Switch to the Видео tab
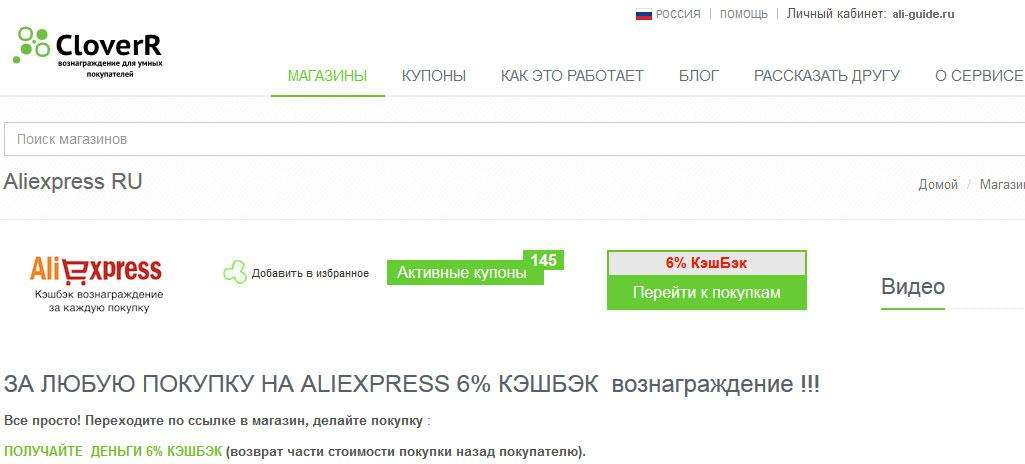 (x=913, y=286)
